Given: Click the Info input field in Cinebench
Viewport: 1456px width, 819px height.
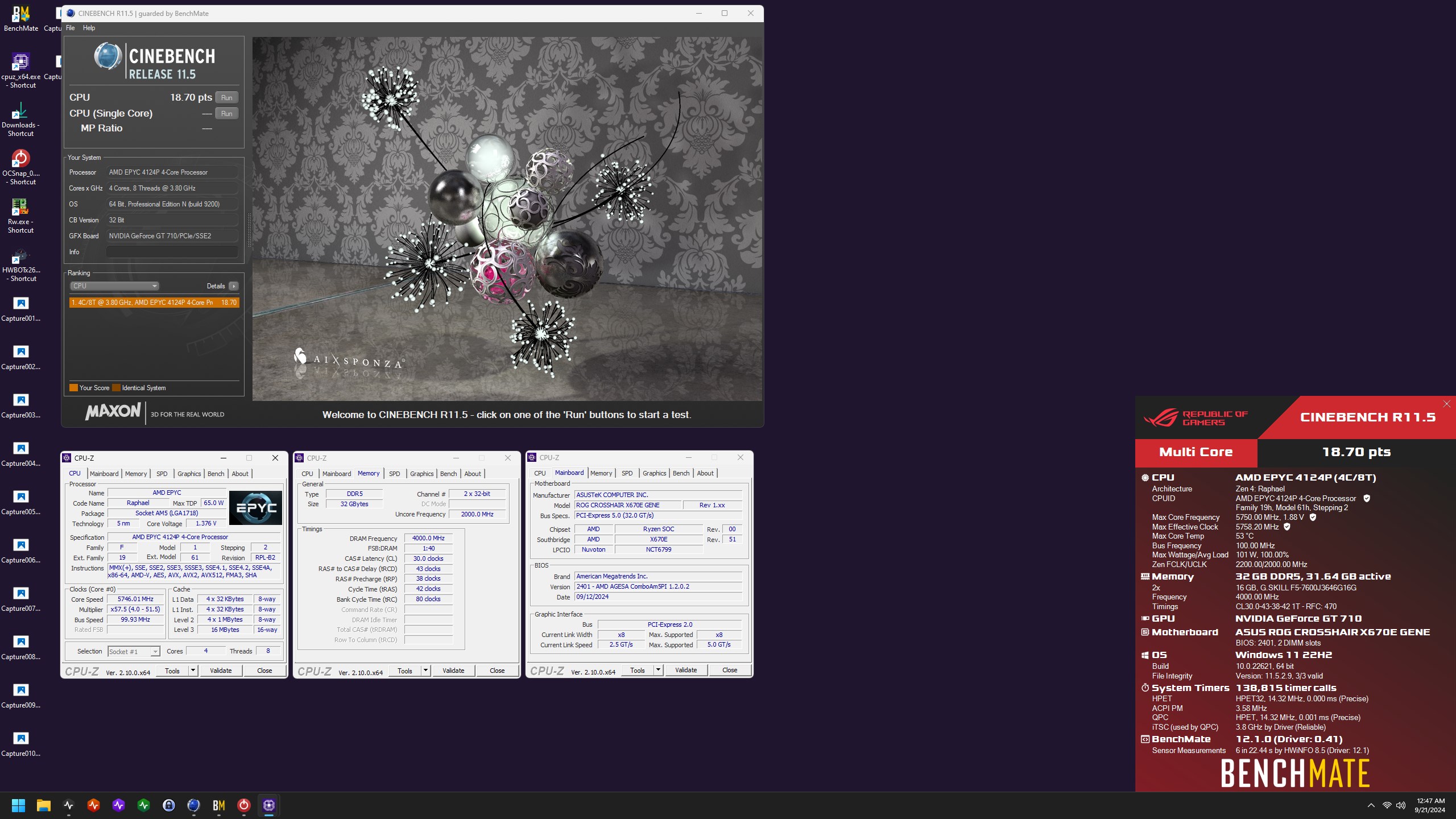Looking at the screenshot, I should [x=172, y=252].
